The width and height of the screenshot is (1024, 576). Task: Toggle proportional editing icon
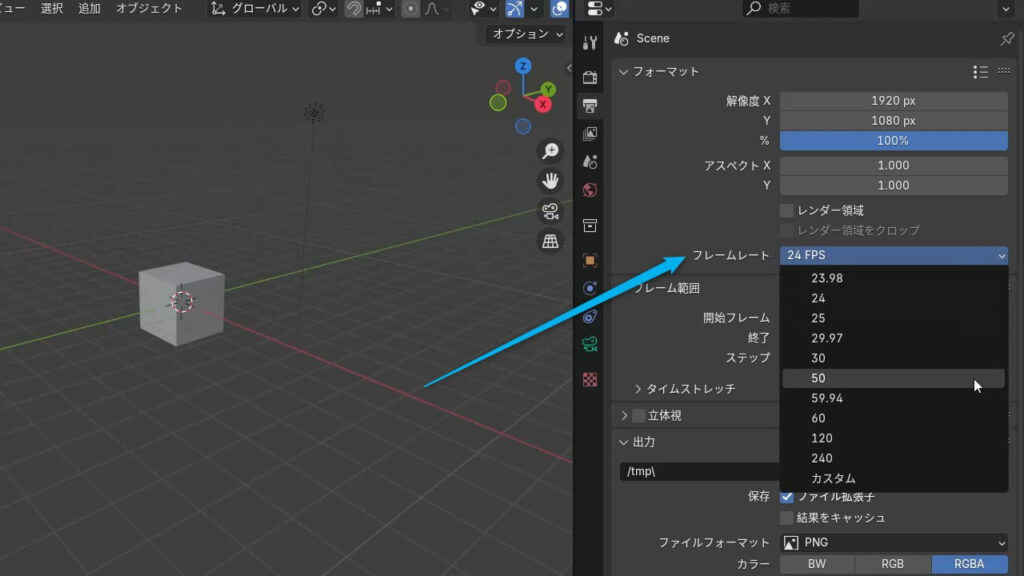(410, 8)
